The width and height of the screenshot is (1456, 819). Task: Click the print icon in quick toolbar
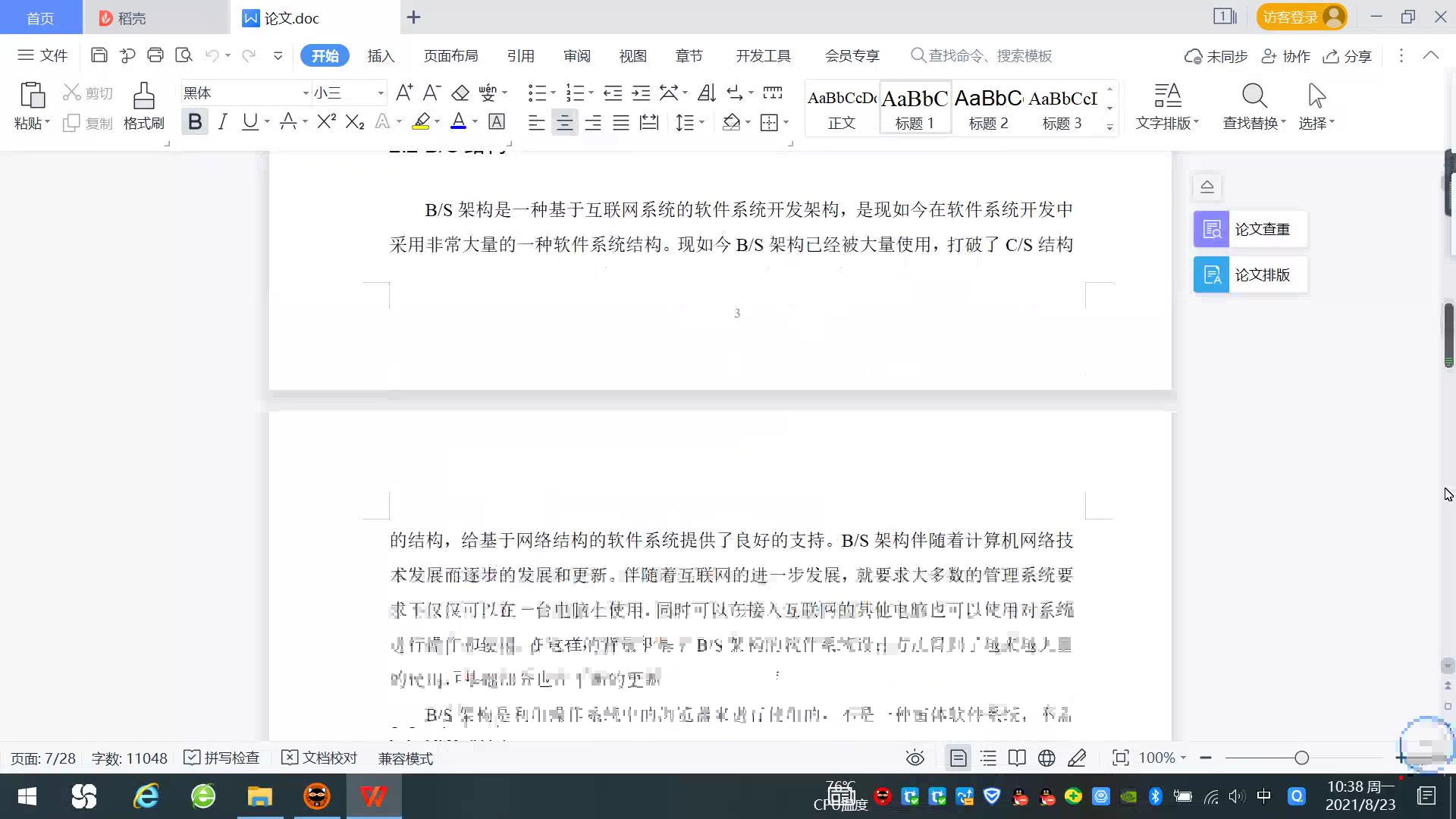155,55
